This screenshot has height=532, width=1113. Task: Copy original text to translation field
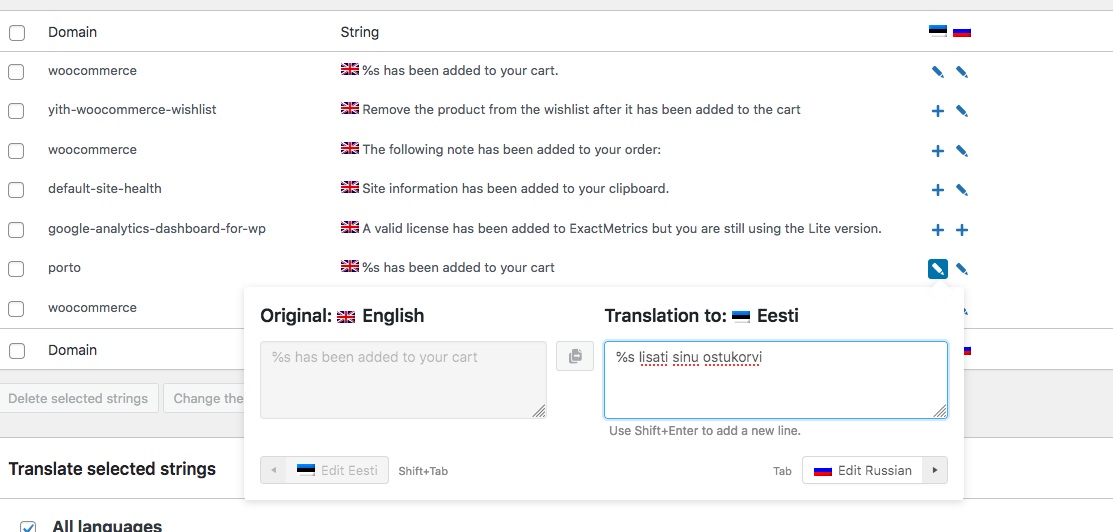point(575,356)
